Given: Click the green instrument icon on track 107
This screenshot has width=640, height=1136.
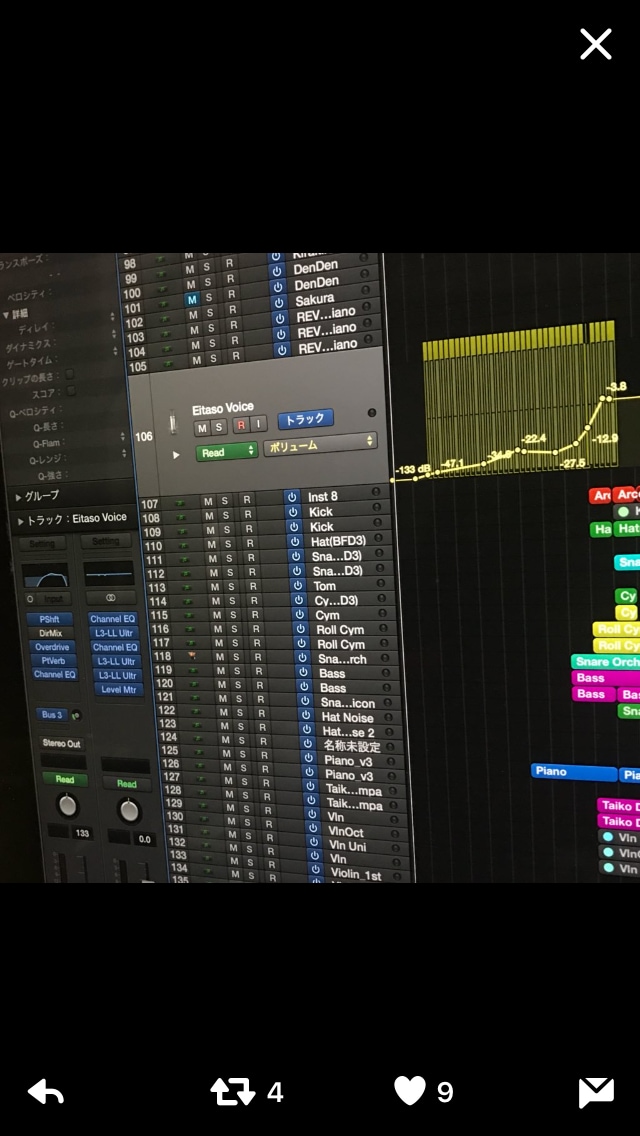Looking at the screenshot, I should [180, 503].
